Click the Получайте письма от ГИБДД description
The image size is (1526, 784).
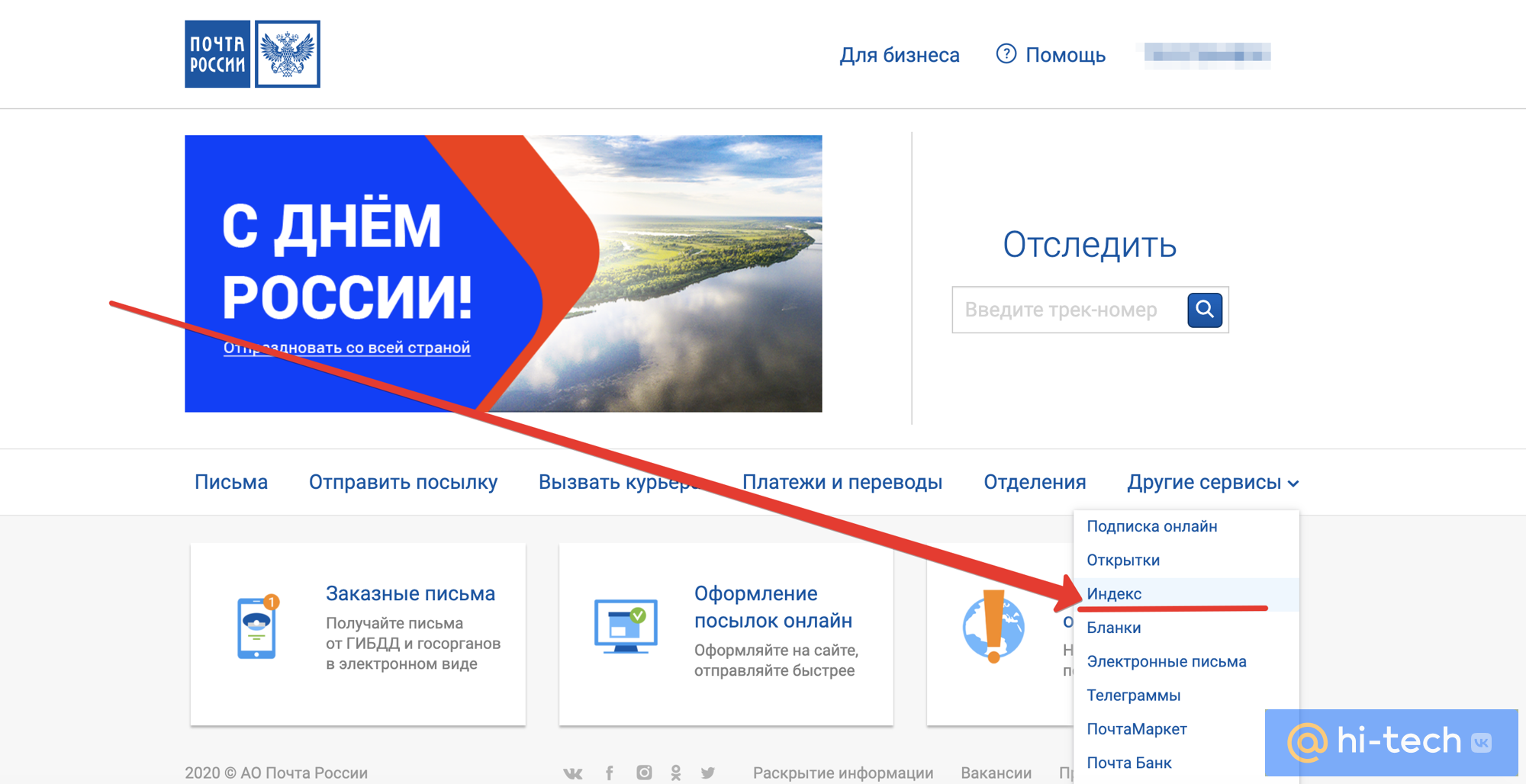point(413,644)
